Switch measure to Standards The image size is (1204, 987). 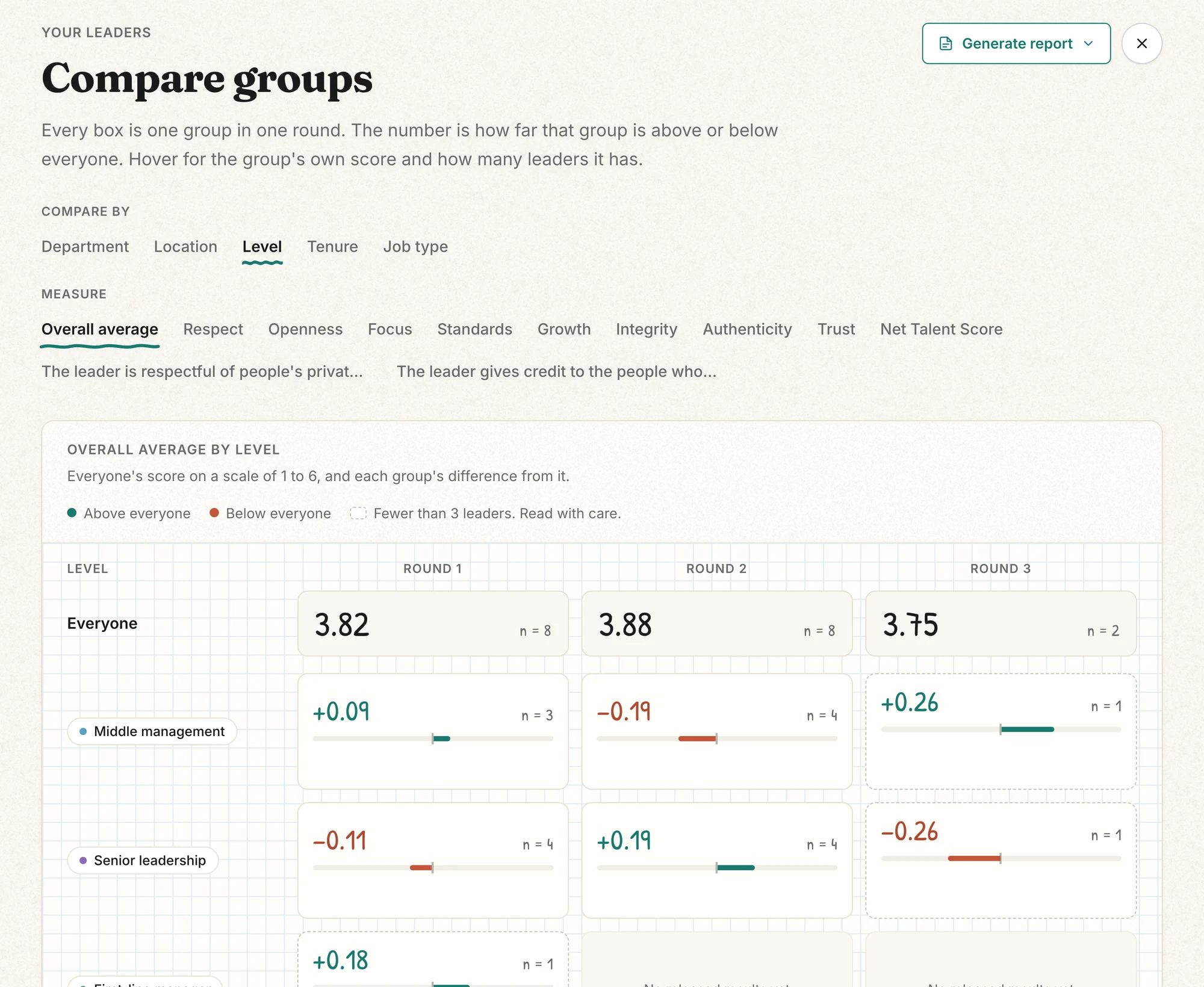click(474, 329)
